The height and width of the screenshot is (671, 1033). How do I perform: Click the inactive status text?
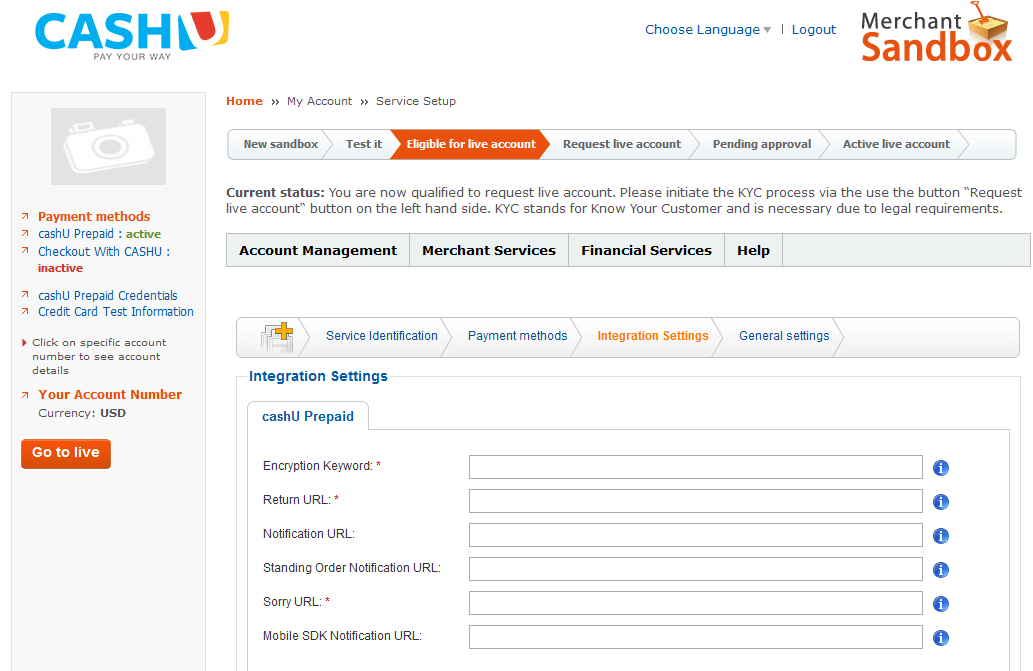60,268
